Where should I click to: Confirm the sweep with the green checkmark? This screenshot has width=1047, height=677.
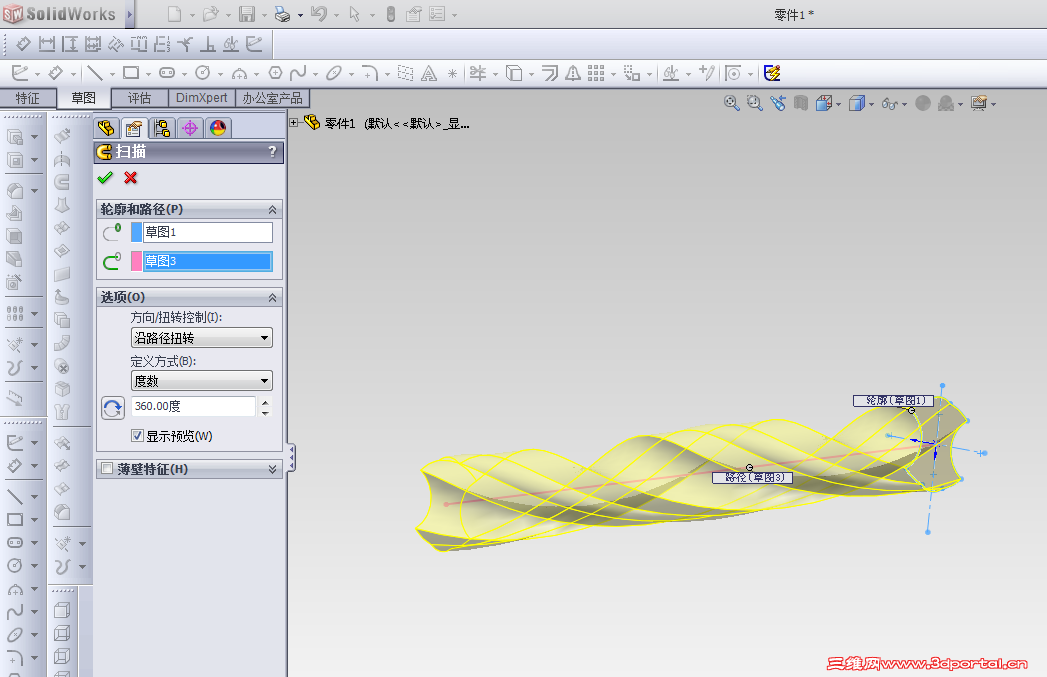pyautogui.click(x=105, y=178)
